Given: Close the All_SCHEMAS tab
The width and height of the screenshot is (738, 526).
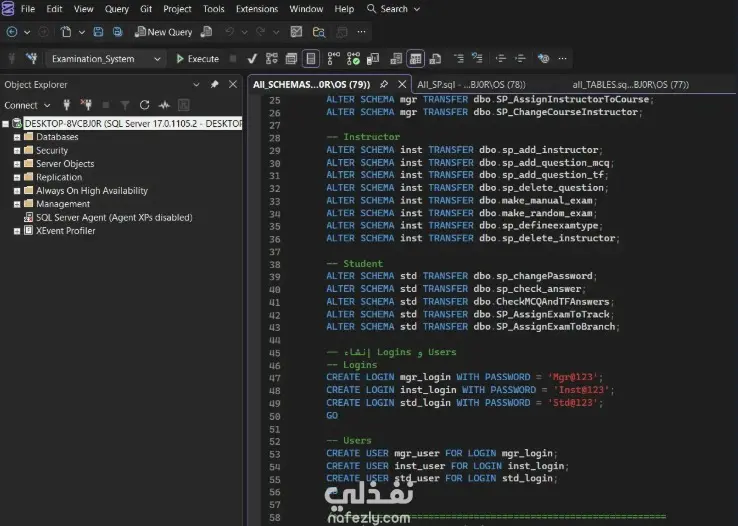Looking at the screenshot, I should tap(402, 84).
